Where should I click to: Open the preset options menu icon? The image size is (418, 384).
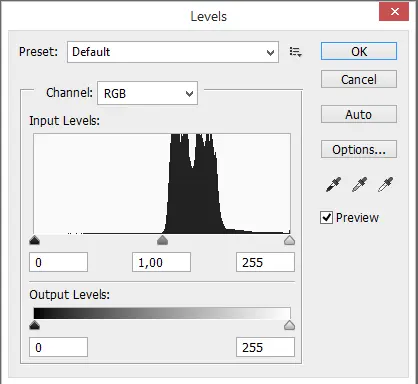coord(295,52)
